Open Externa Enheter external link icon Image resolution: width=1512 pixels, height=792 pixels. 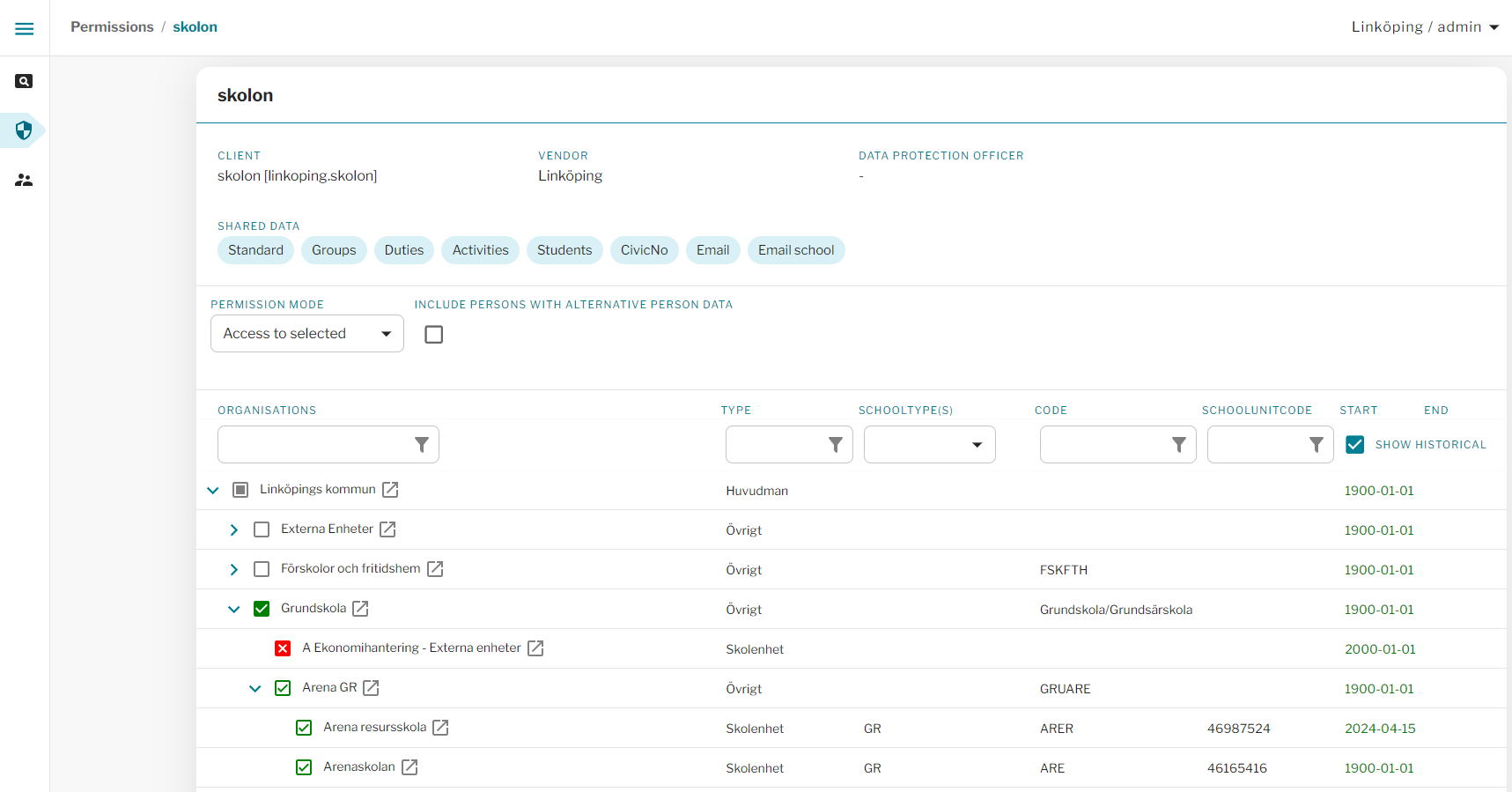387,529
